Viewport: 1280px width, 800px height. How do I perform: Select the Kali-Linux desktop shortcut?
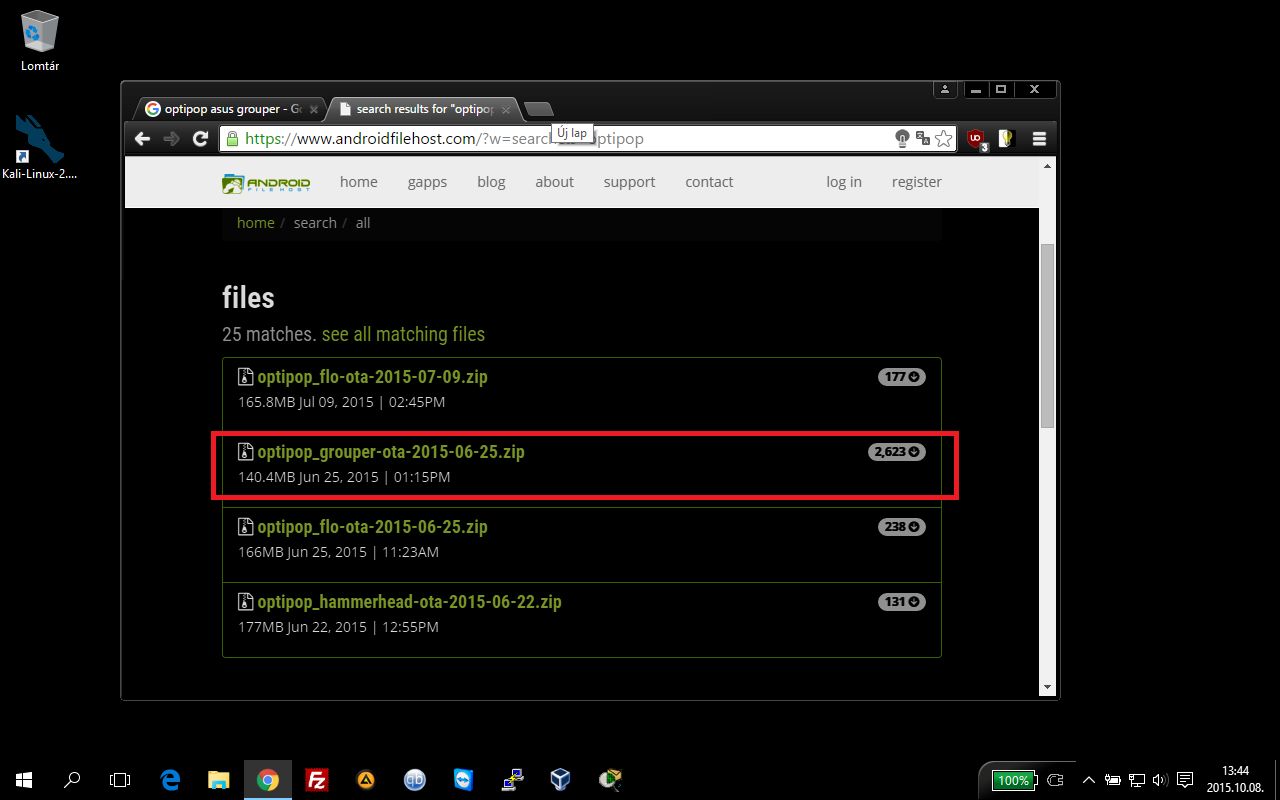point(40,146)
